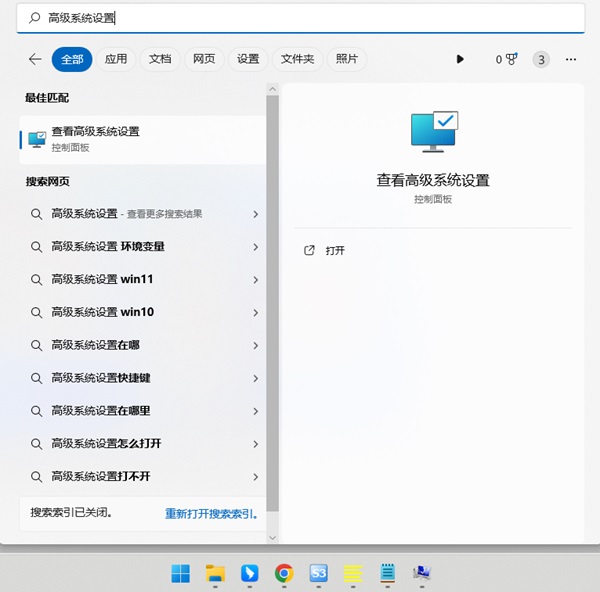The image size is (600, 592).
Task: Click the account avatar labeled 3
Action: tap(541, 59)
